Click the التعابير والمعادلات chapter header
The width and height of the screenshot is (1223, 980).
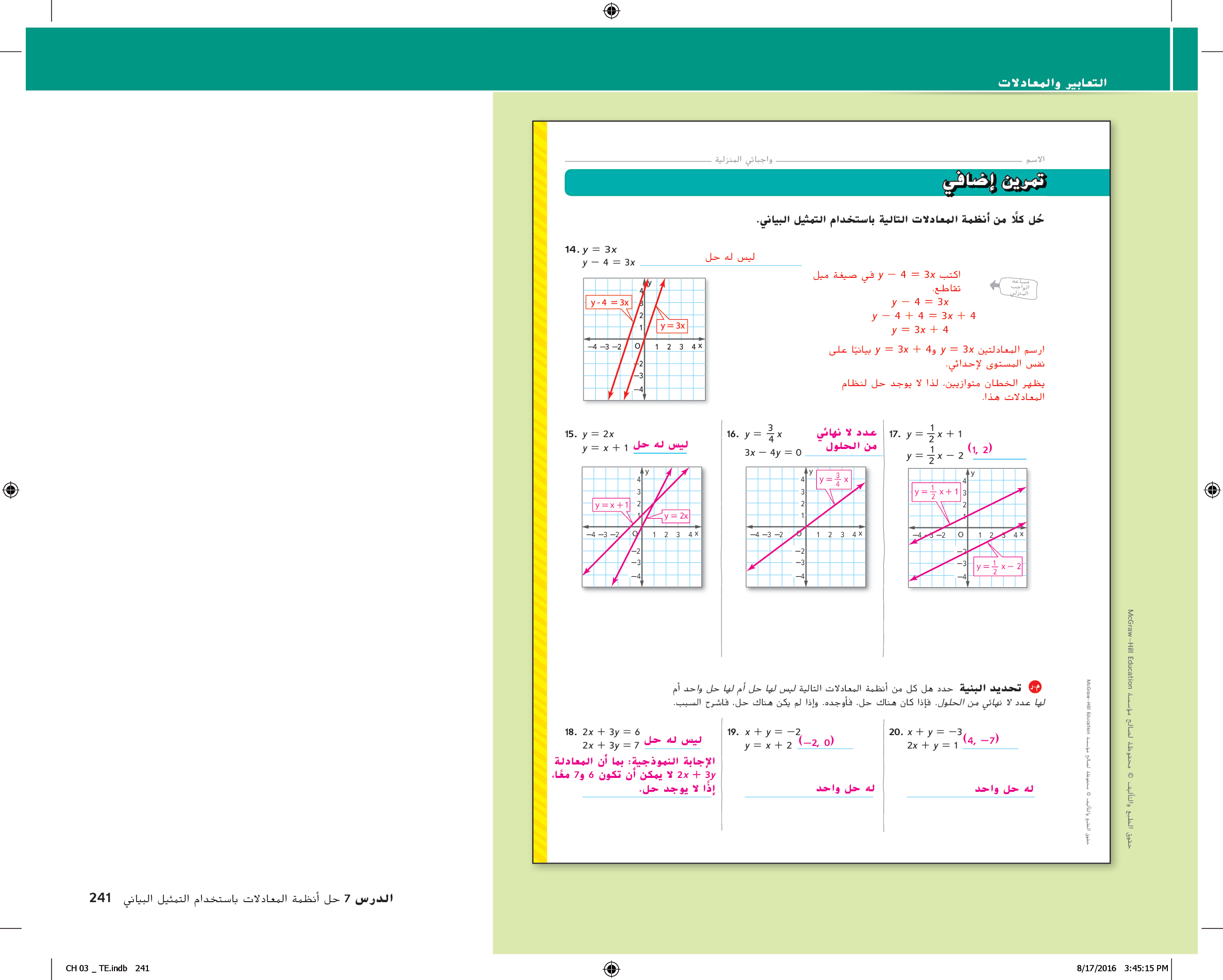coord(1052,83)
